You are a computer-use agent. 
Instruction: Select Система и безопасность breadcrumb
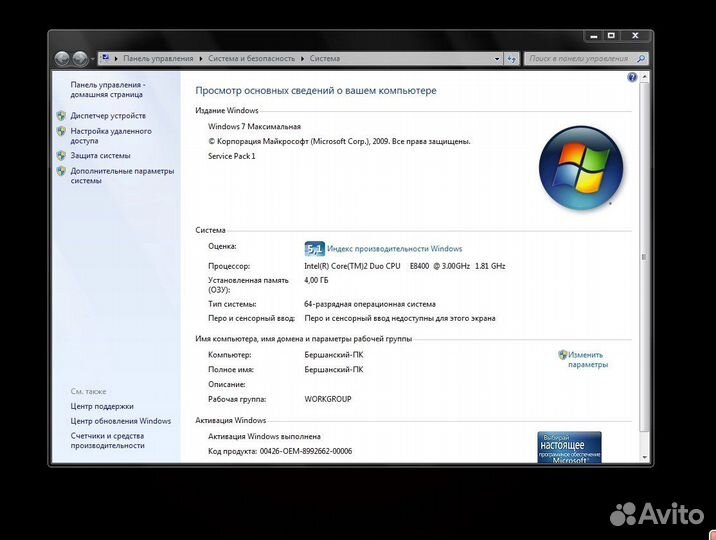point(252,59)
